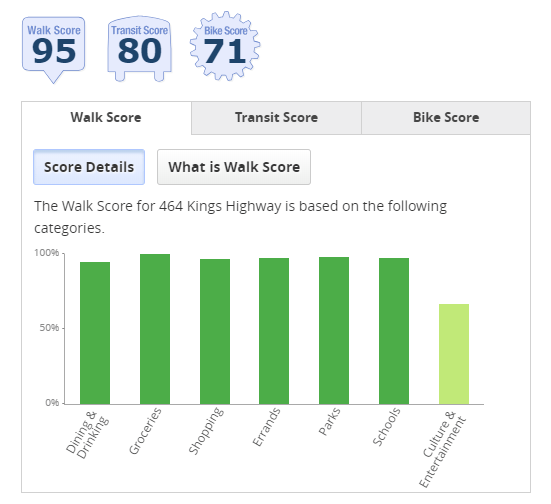Select the Errands bar
This screenshot has width=551, height=504.
click(274, 331)
